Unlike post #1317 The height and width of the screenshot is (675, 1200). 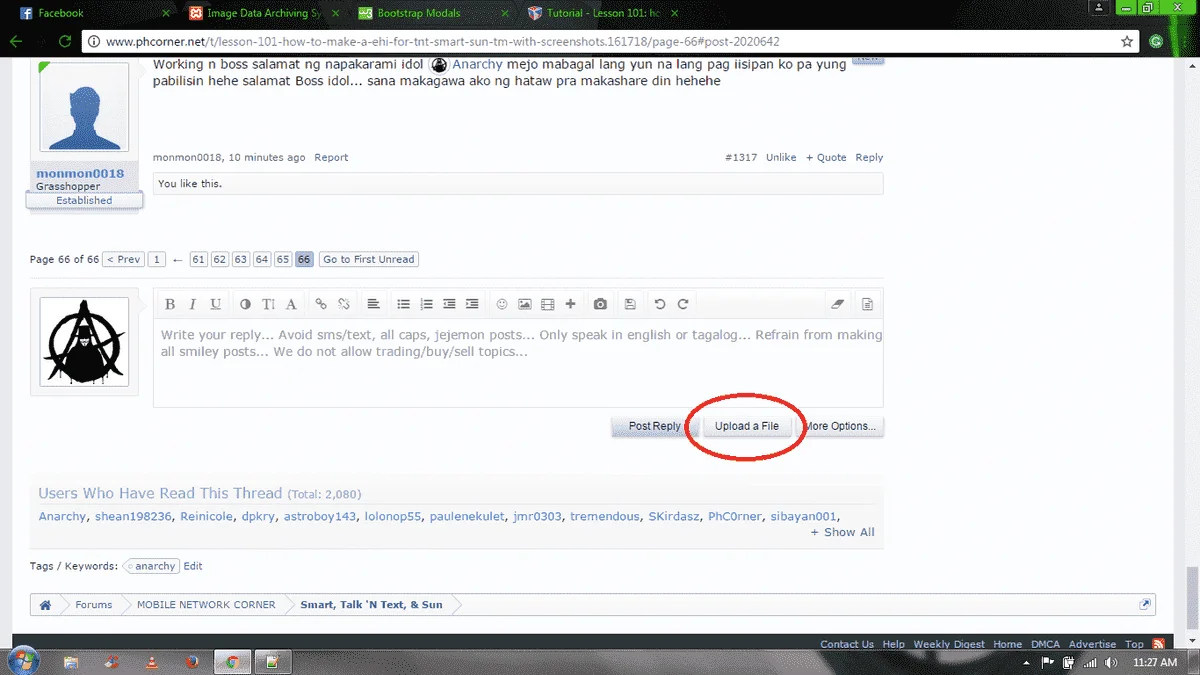781,157
